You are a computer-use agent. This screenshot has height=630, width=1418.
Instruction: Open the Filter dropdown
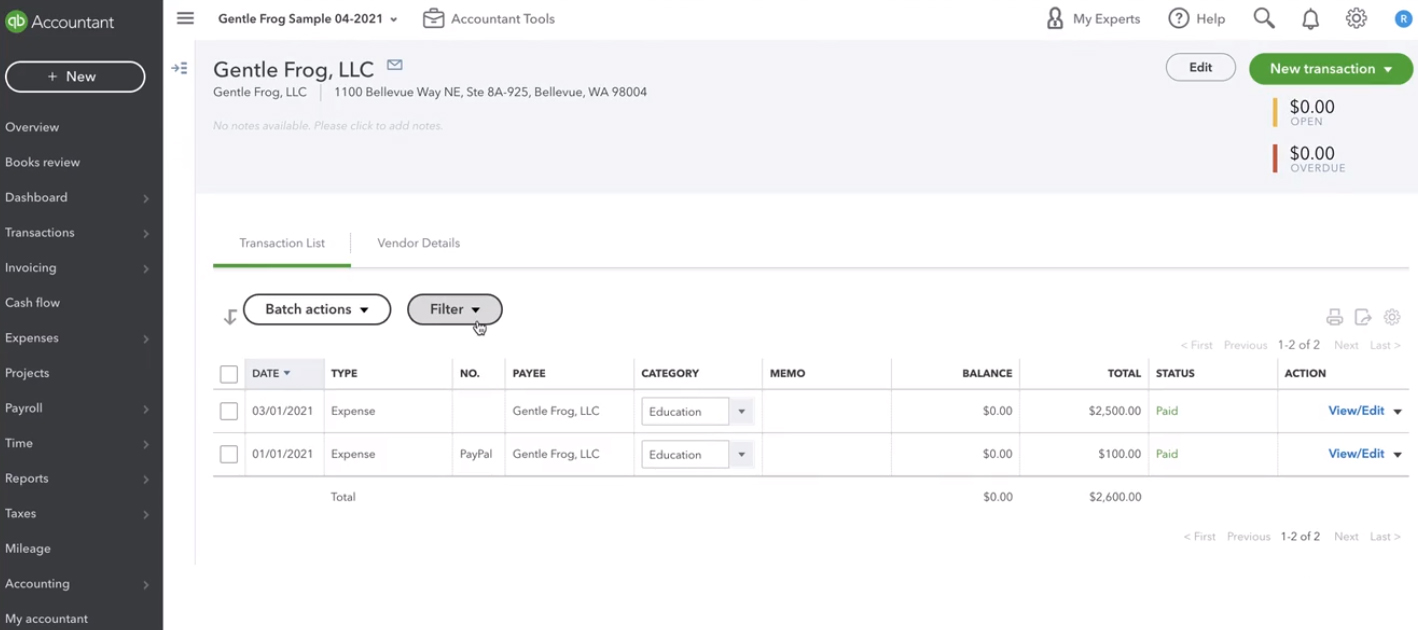[455, 310]
